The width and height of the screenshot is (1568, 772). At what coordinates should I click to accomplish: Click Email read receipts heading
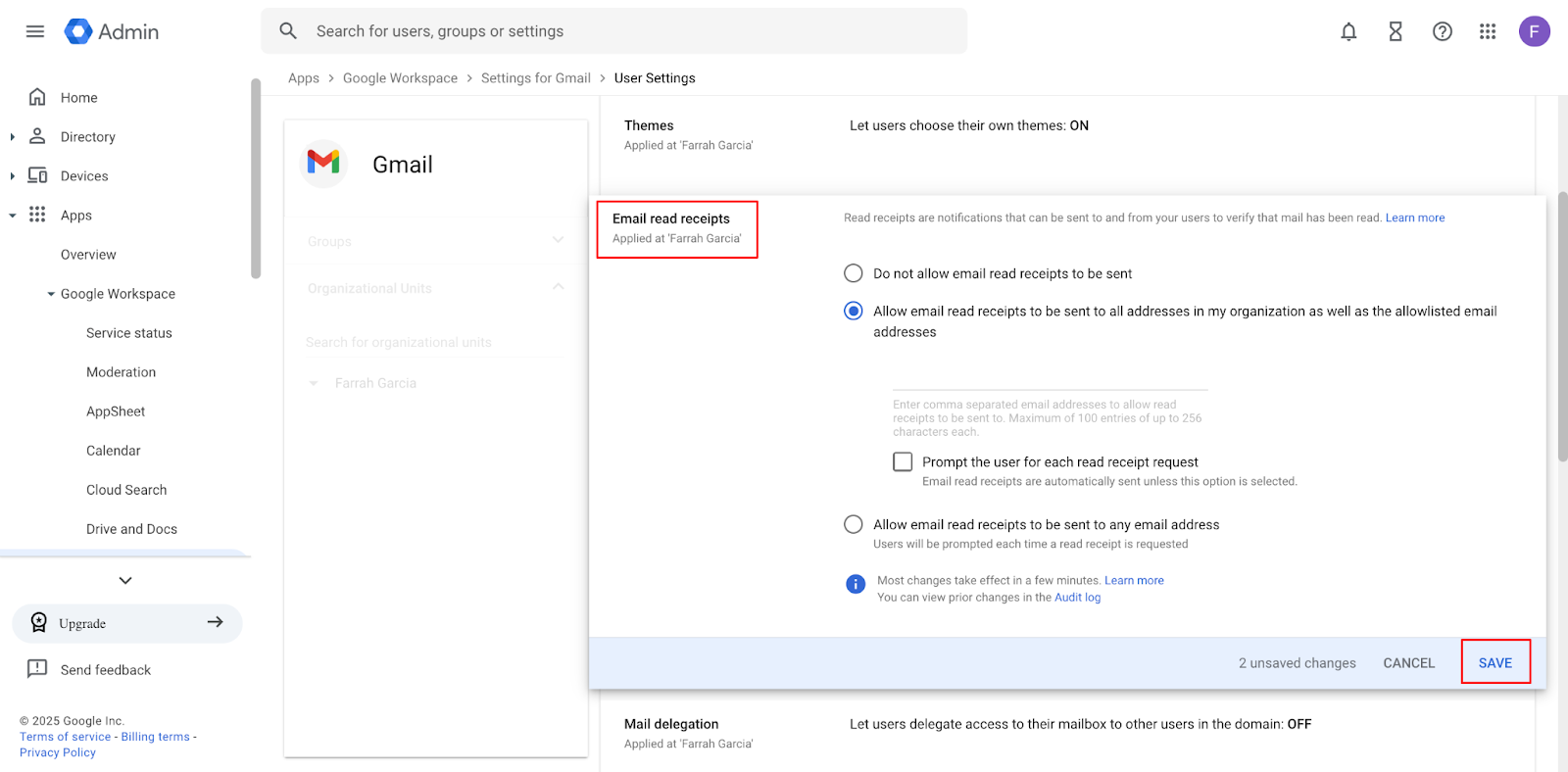point(671,218)
